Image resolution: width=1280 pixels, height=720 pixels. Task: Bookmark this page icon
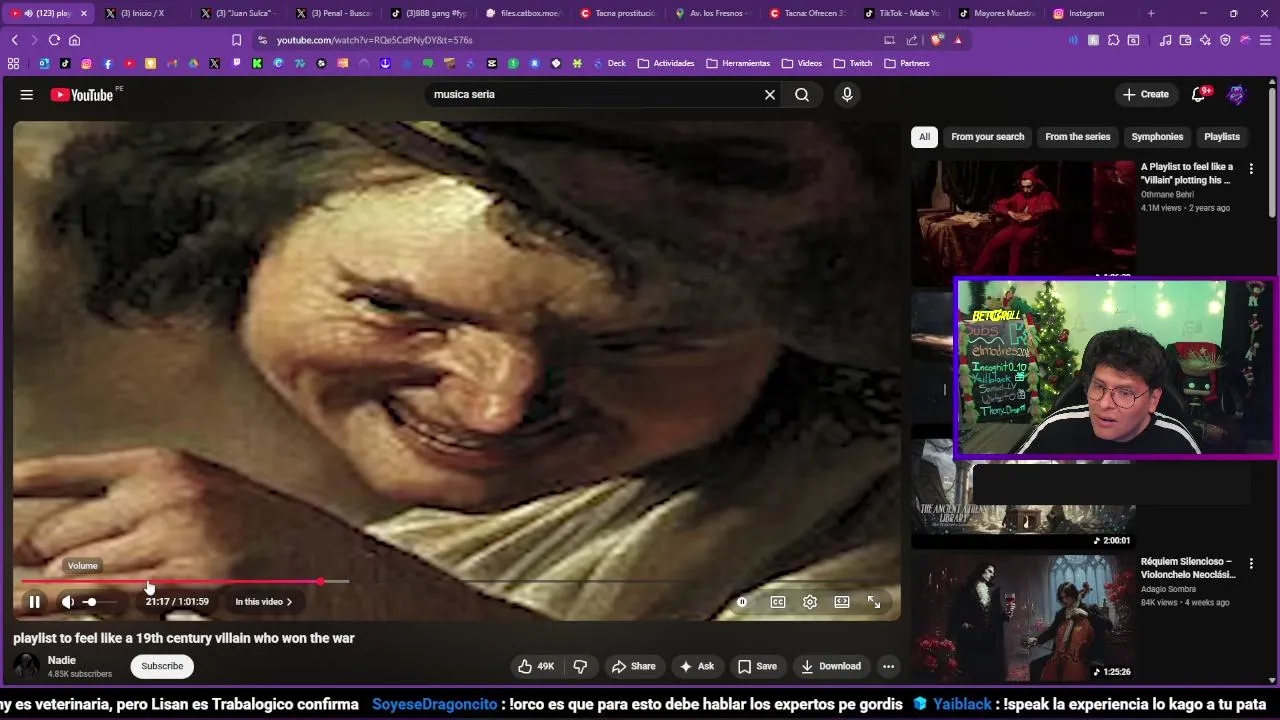coord(236,40)
